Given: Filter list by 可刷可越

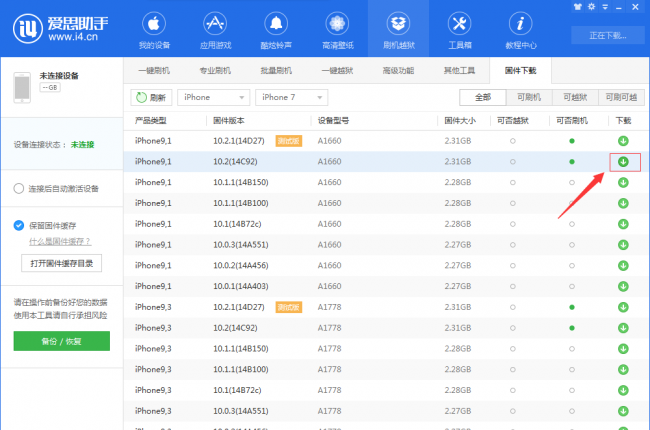Looking at the screenshot, I should pyautogui.click(x=621, y=97).
